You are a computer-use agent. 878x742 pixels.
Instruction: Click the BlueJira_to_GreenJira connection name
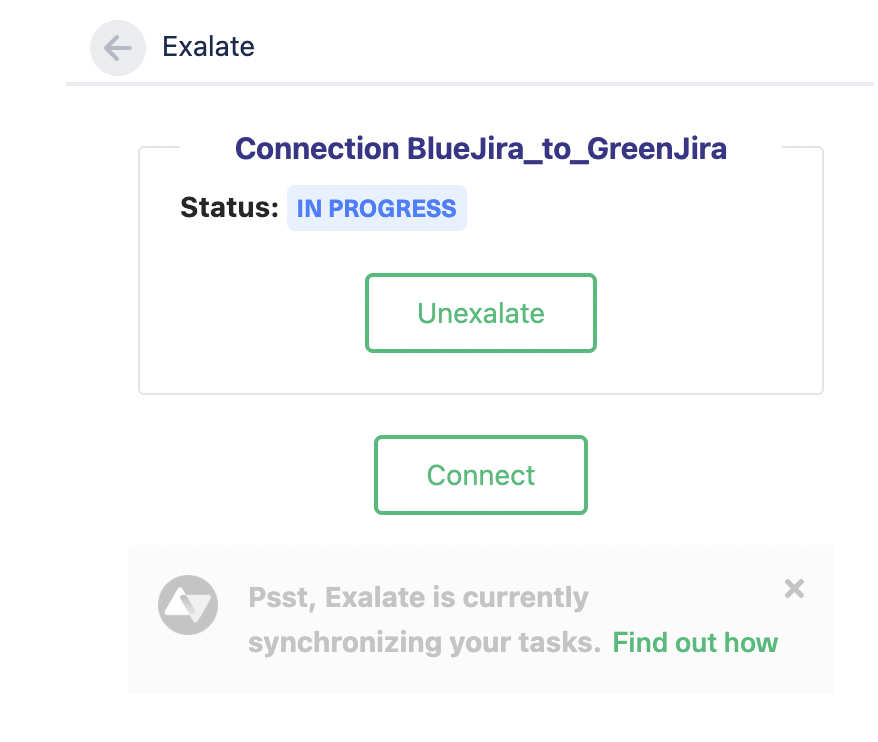coord(567,149)
